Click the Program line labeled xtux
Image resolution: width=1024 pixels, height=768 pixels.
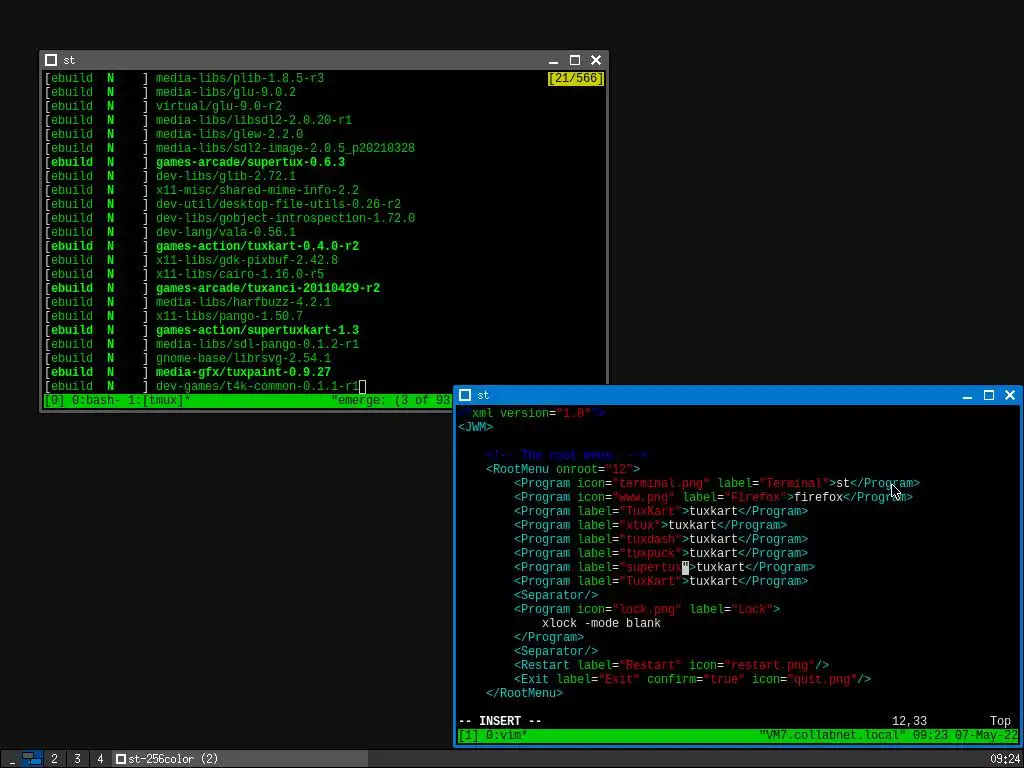click(x=650, y=525)
